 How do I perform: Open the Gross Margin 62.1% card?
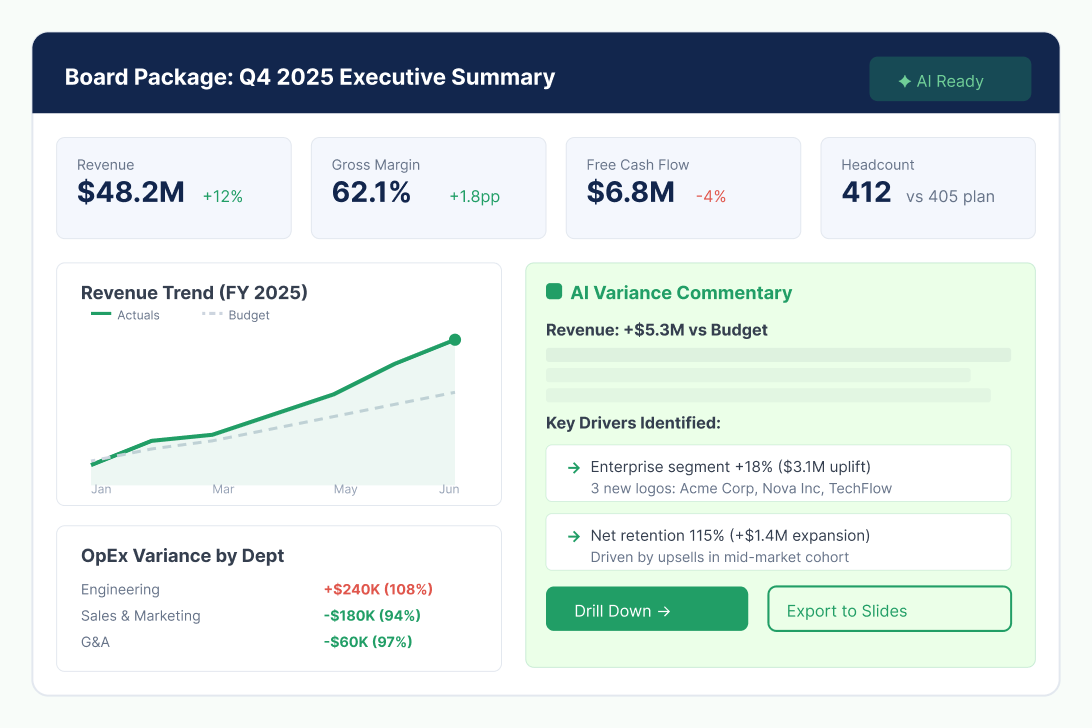pyautogui.click(x=428, y=188)
